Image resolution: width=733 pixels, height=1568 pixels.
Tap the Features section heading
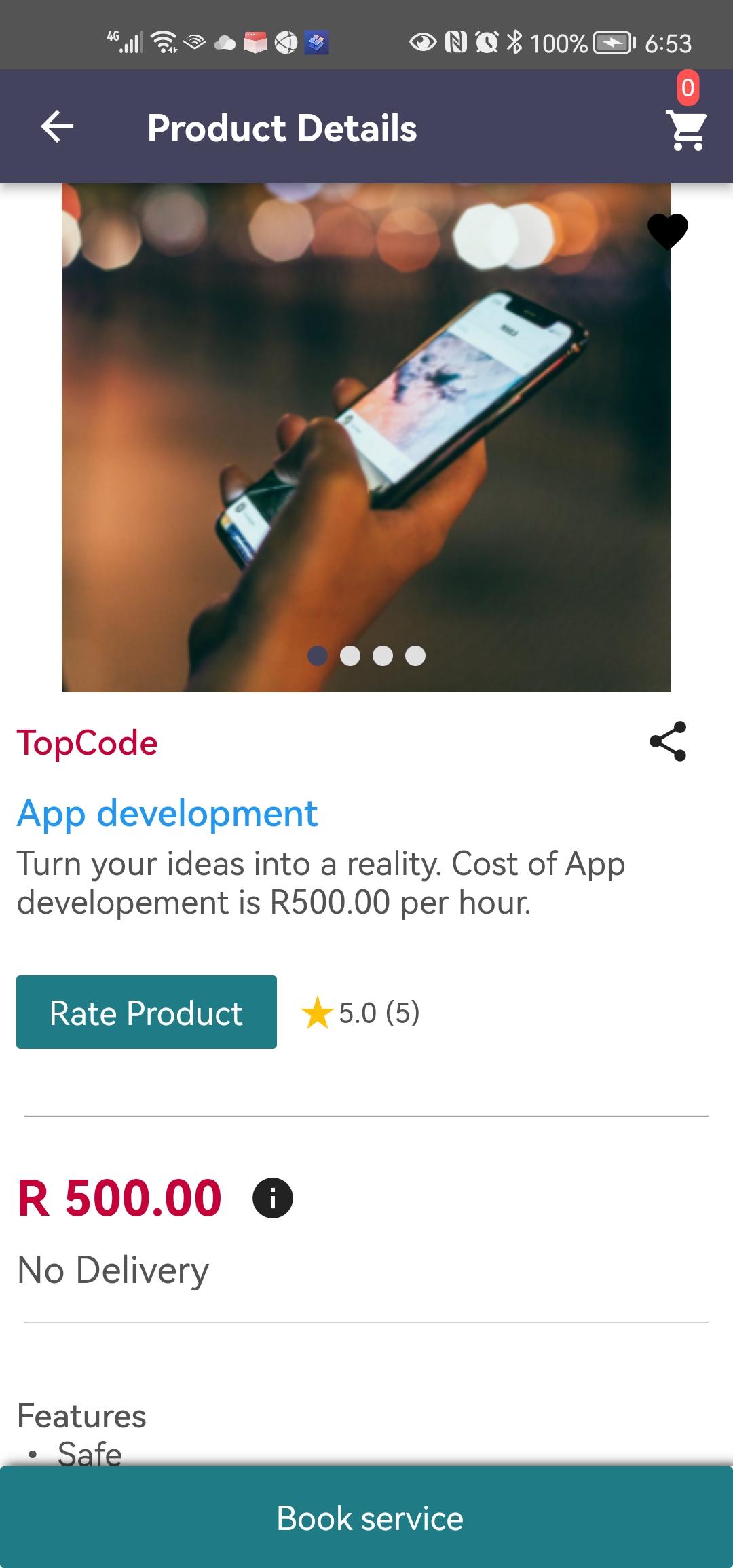point(81,1416)
